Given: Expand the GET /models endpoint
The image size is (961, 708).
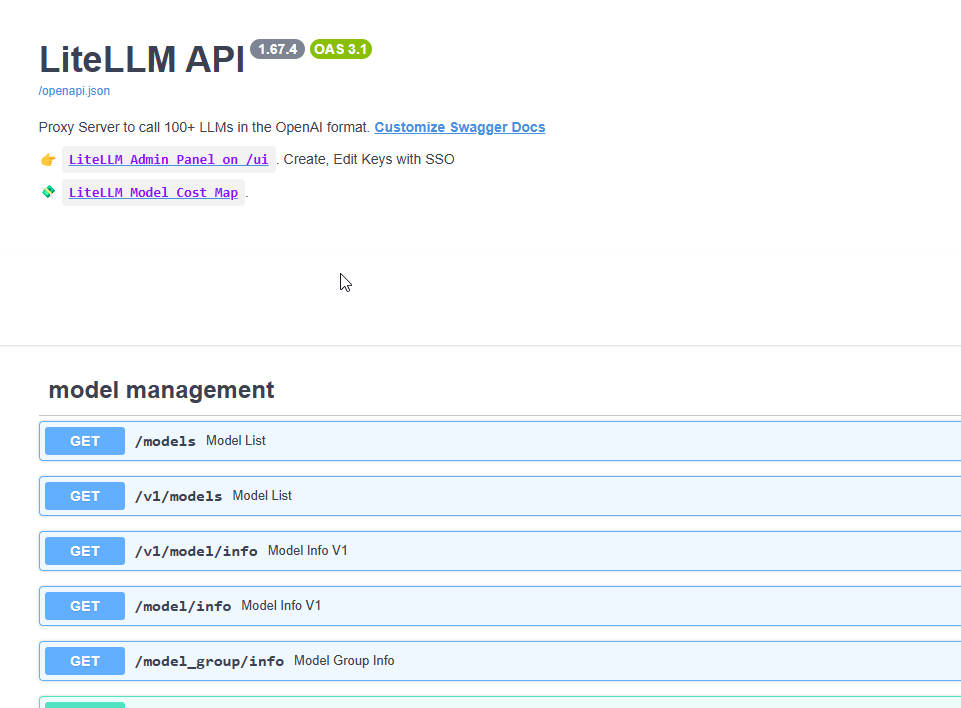Looking at the screenshot, I should click(x=500, y=441).
